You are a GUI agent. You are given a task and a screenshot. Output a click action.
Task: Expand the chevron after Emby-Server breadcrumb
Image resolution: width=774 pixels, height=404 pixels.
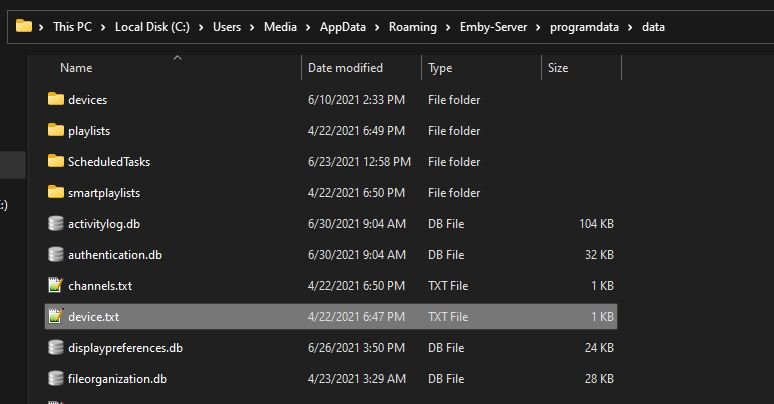coord(540,27)
